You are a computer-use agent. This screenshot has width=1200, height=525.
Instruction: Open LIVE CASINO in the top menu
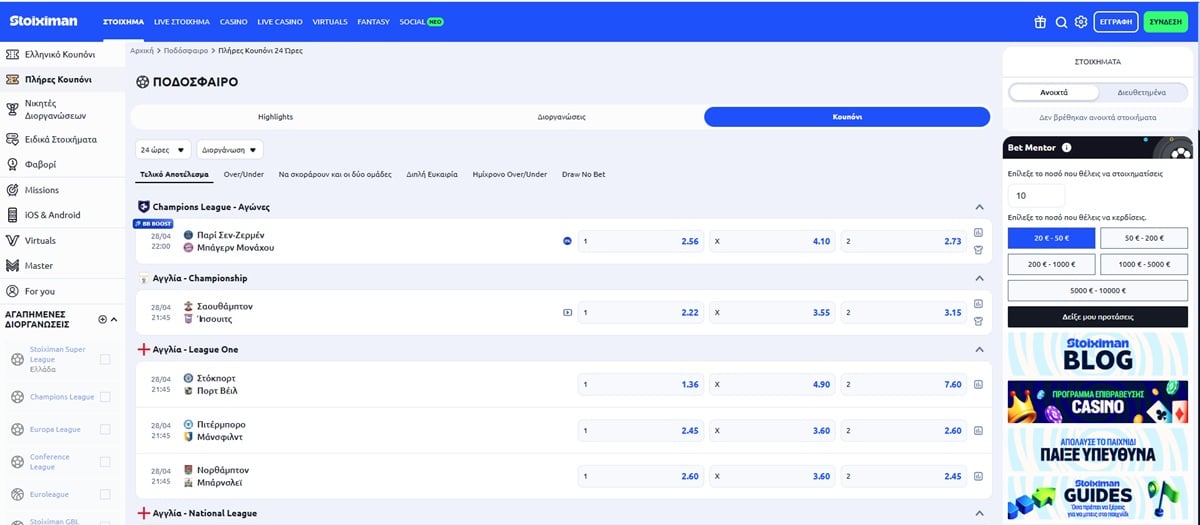[280, 21]
